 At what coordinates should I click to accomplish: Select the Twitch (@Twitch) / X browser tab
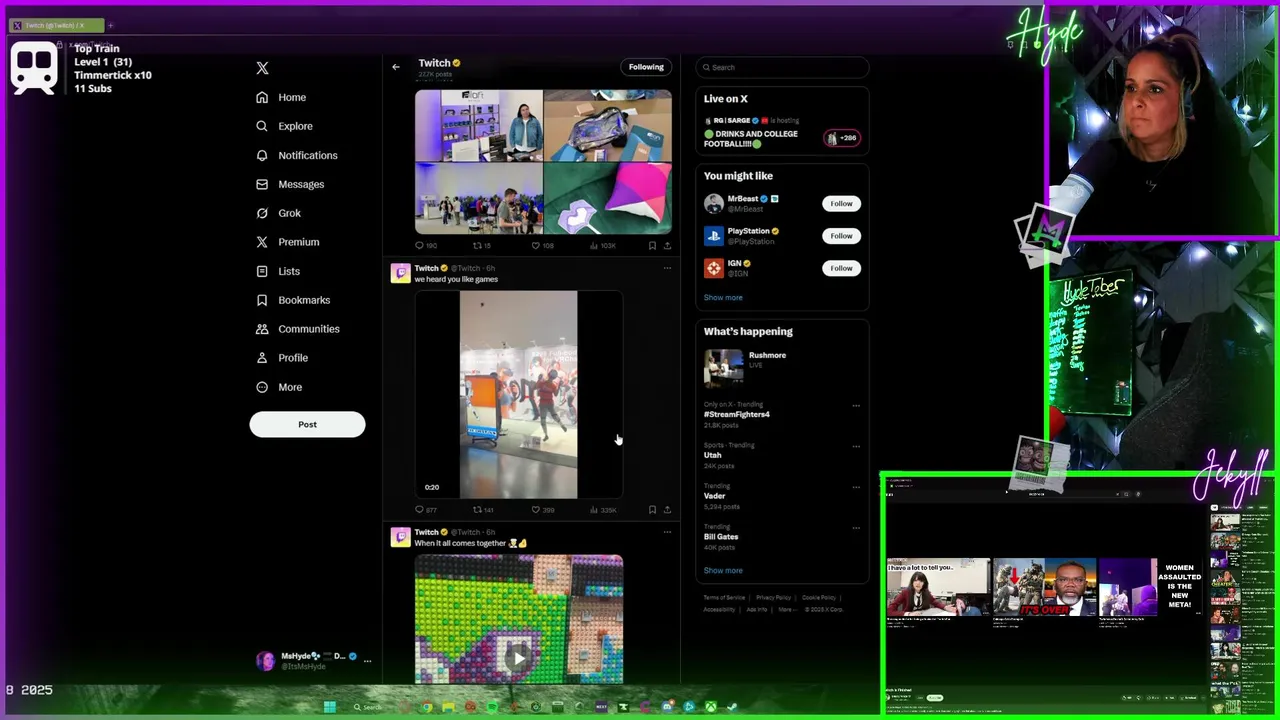[x=56, y=25]
